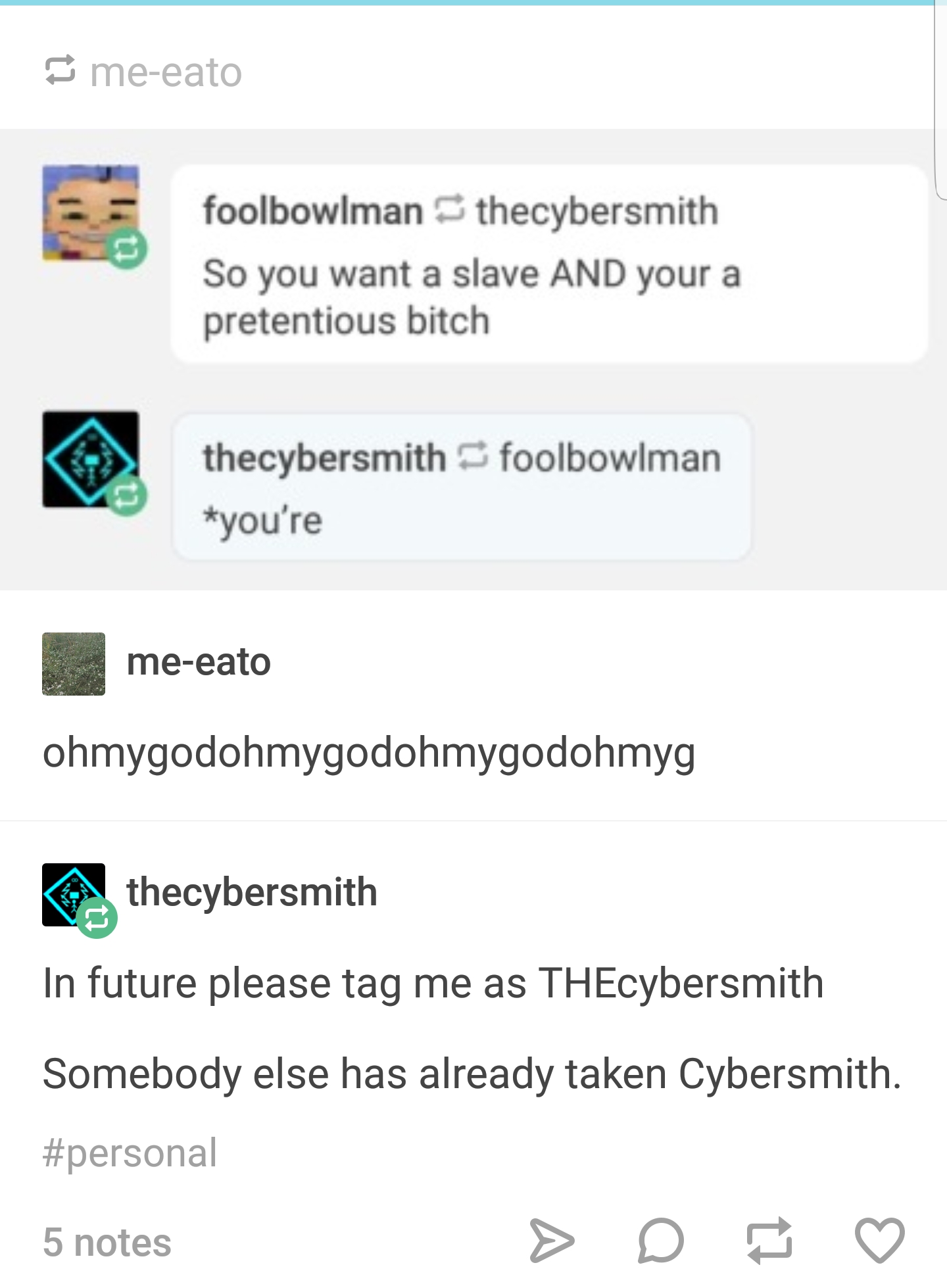Visit thecybersmith's blog from reply username
The width and height of the screenshot is (947, 1288).
click(252, 892)
